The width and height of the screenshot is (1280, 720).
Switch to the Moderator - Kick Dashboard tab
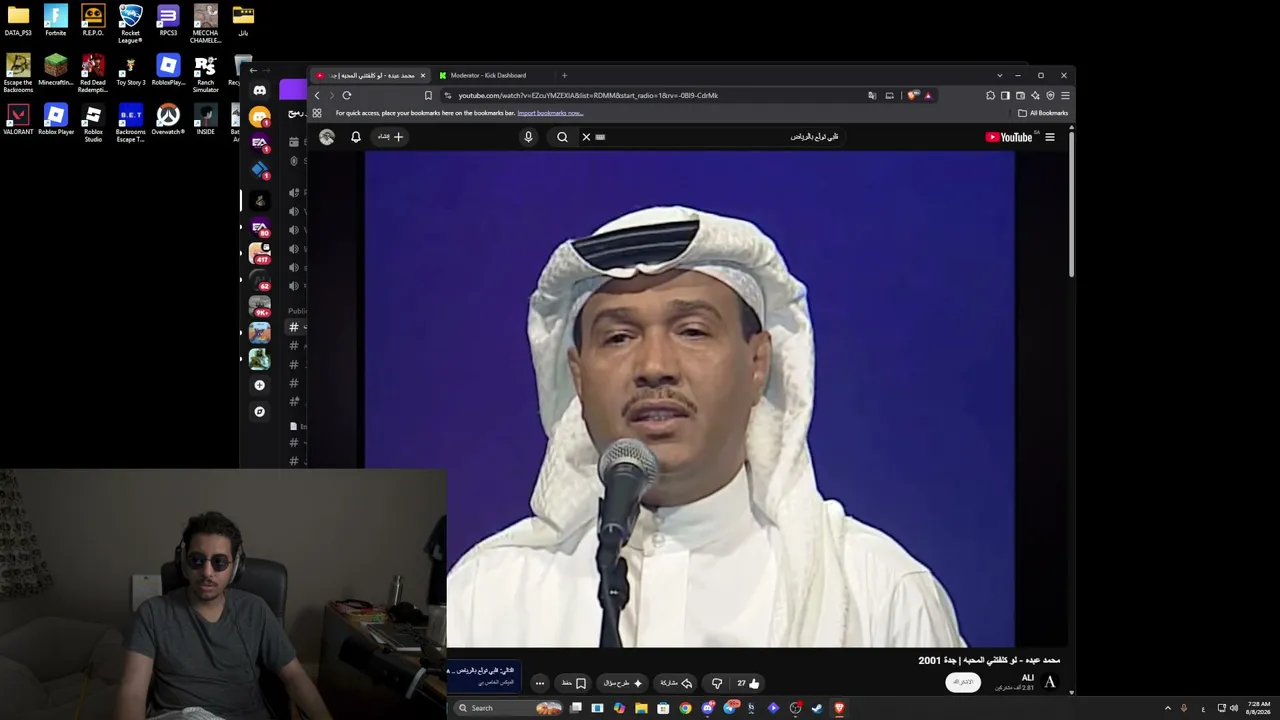point(489,75)
